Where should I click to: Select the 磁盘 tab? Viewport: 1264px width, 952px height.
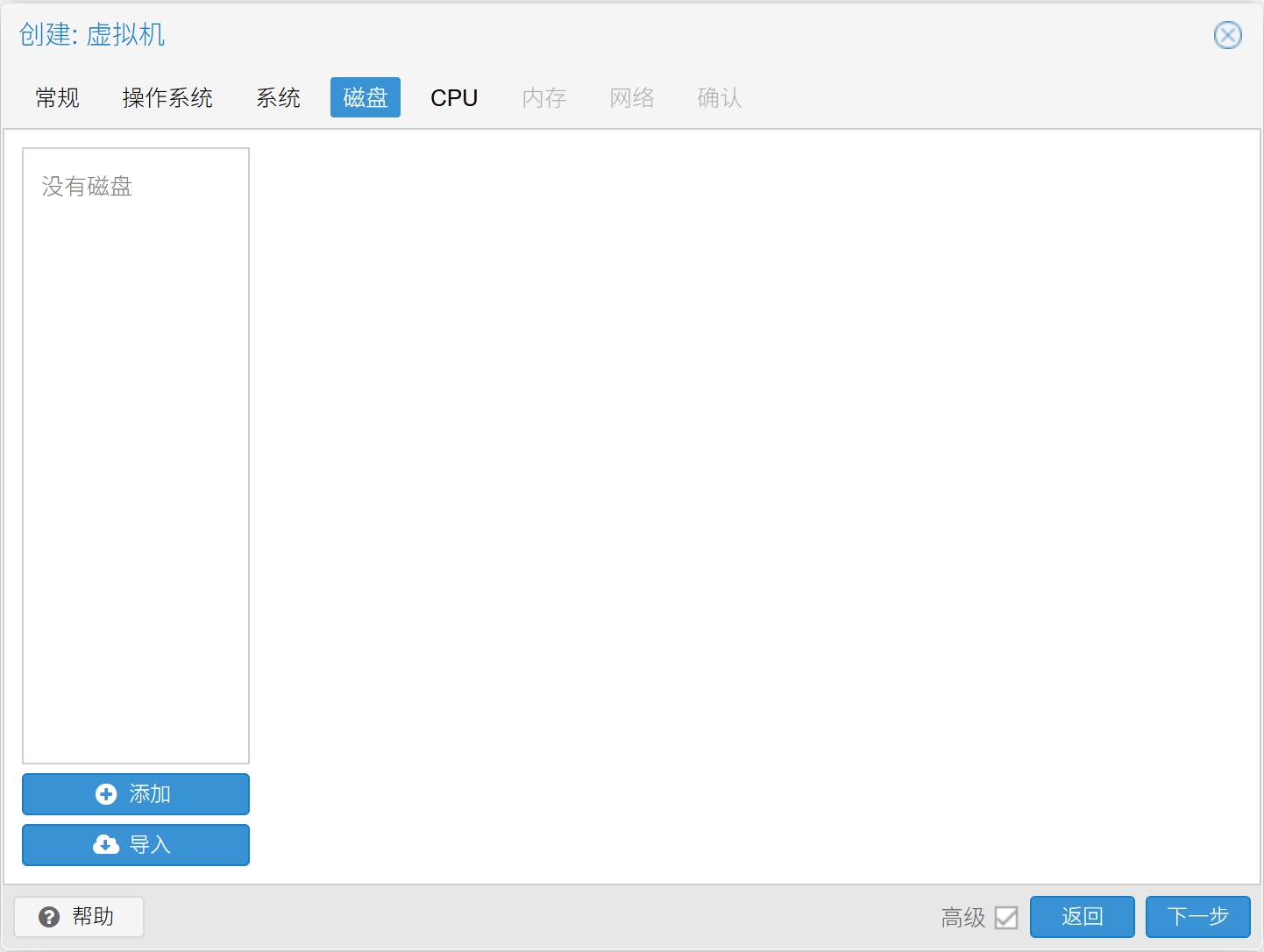[366, 97]
